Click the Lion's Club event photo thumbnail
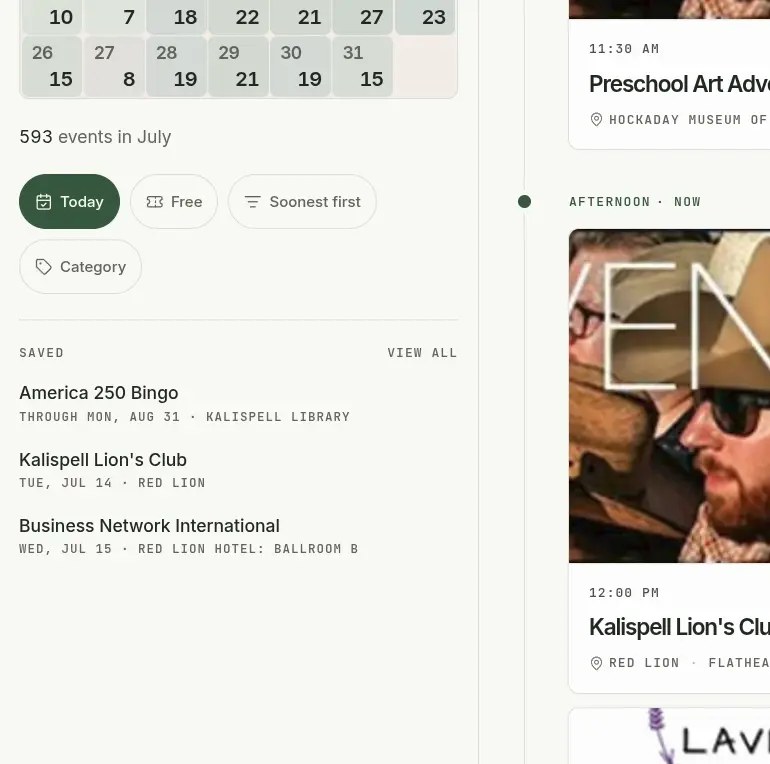 coord(669,396)
